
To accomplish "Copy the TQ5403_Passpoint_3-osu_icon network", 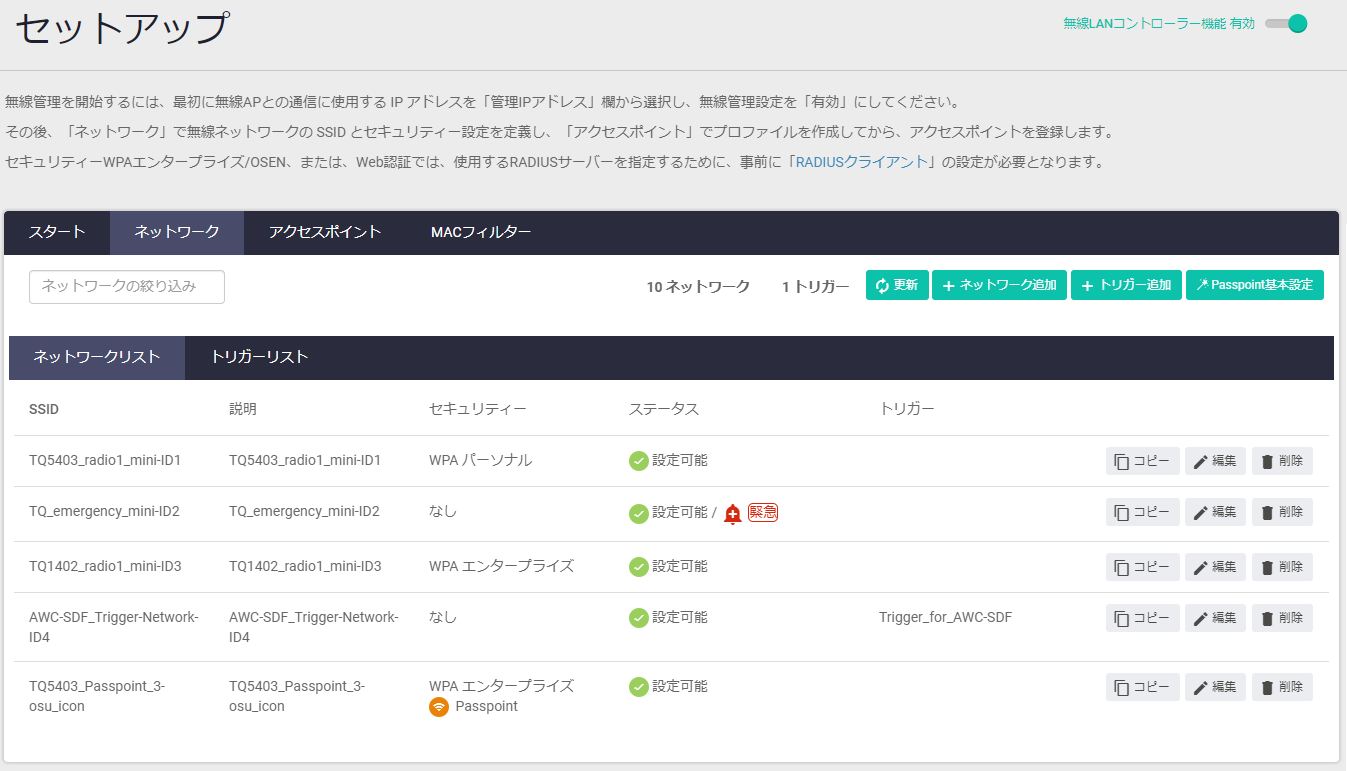I will point(1142,687).
